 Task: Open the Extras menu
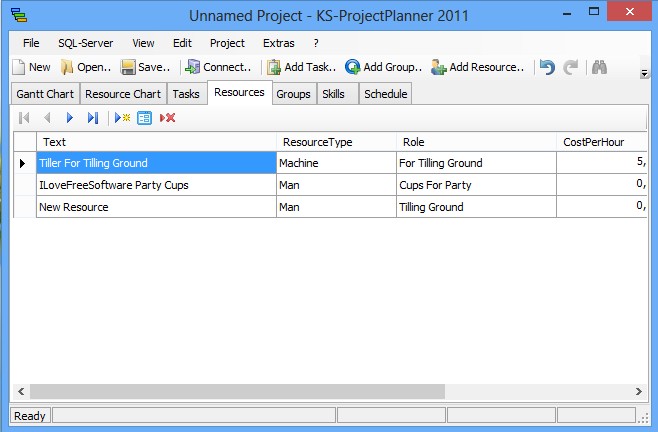point(279,43)
